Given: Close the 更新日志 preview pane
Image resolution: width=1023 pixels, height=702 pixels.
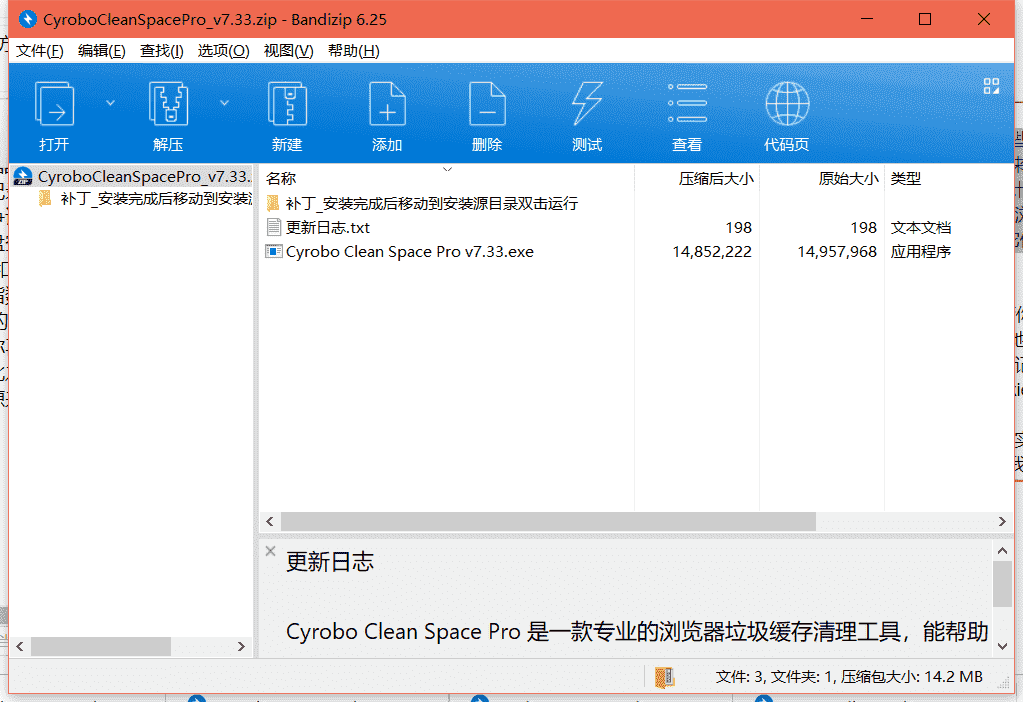Looking at the screenshot, I should click(x=270, y=551).
